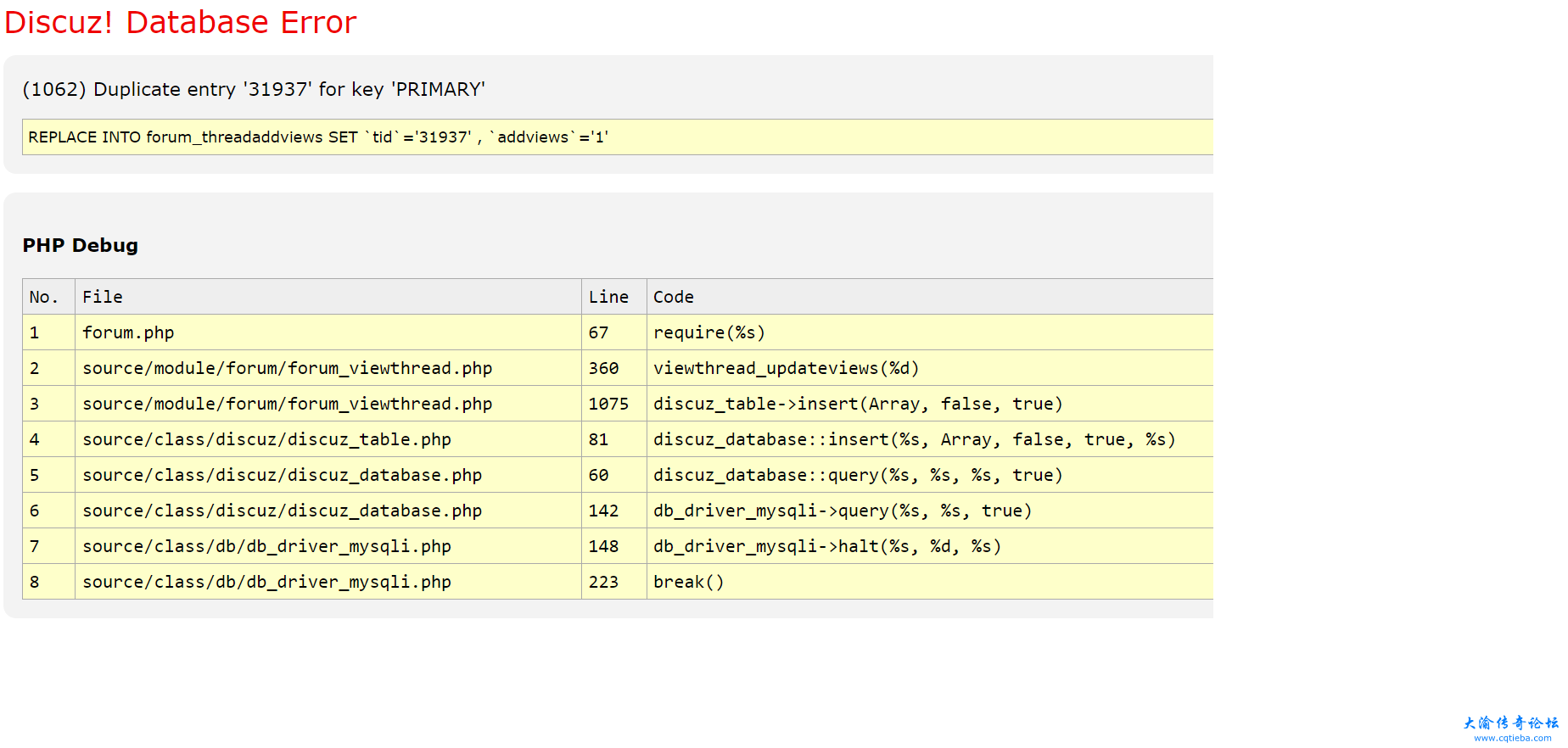Select discuz_database.php file cell in row 6
The width and height of the screenshot is (1568, 748).
tap(328, 511)
